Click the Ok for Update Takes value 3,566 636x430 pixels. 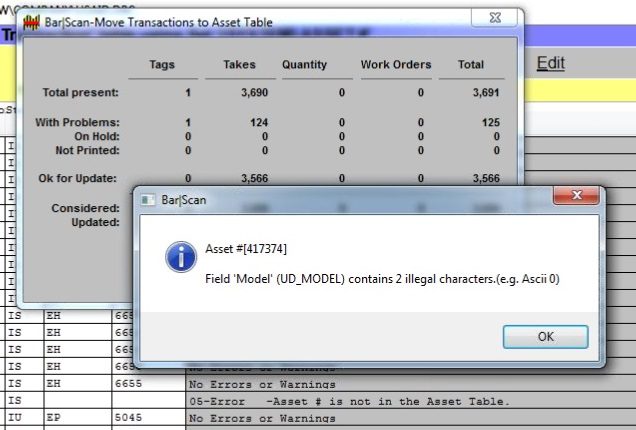point(254,178)
